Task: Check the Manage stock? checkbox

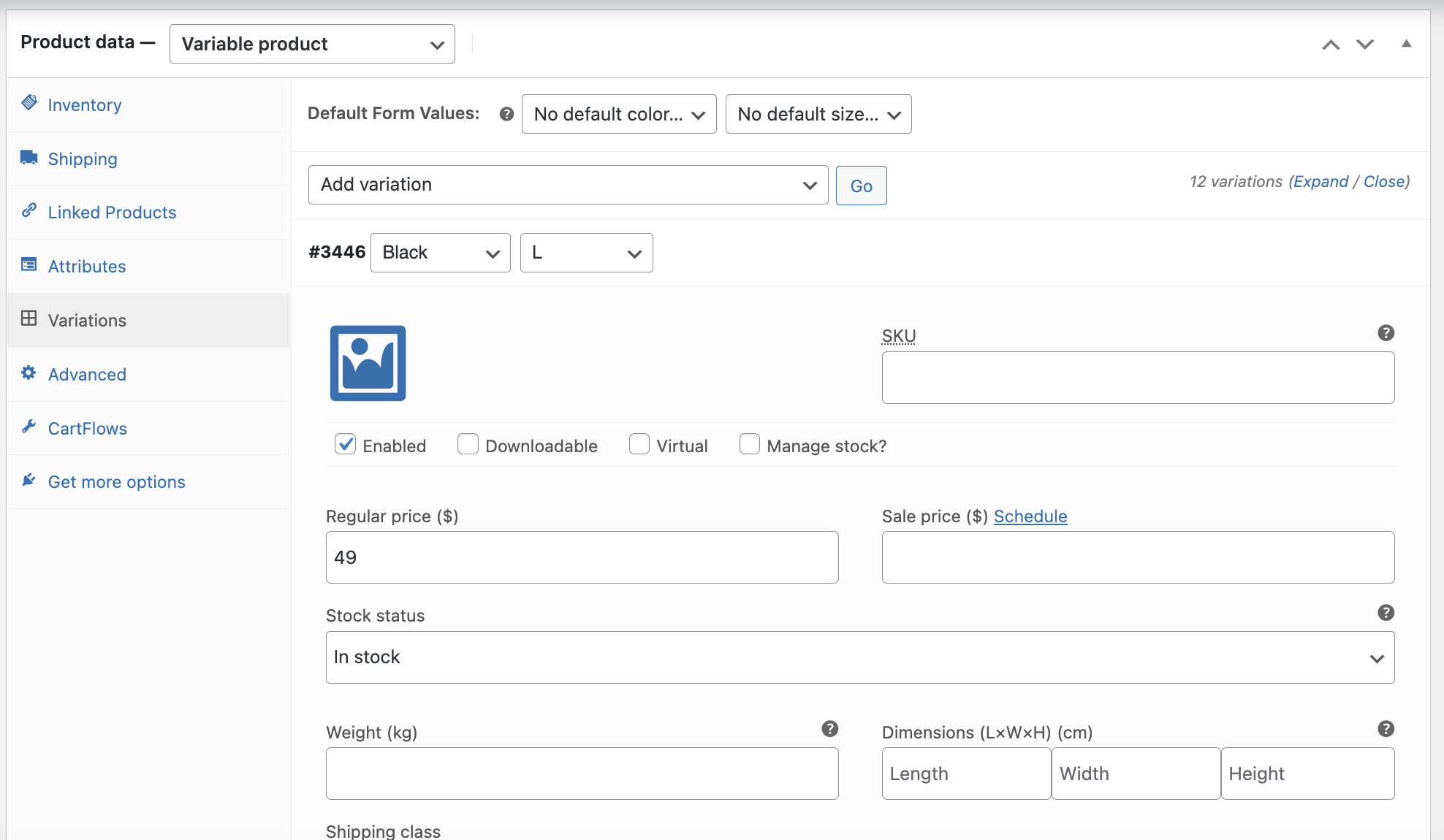Action: point(749,444)
